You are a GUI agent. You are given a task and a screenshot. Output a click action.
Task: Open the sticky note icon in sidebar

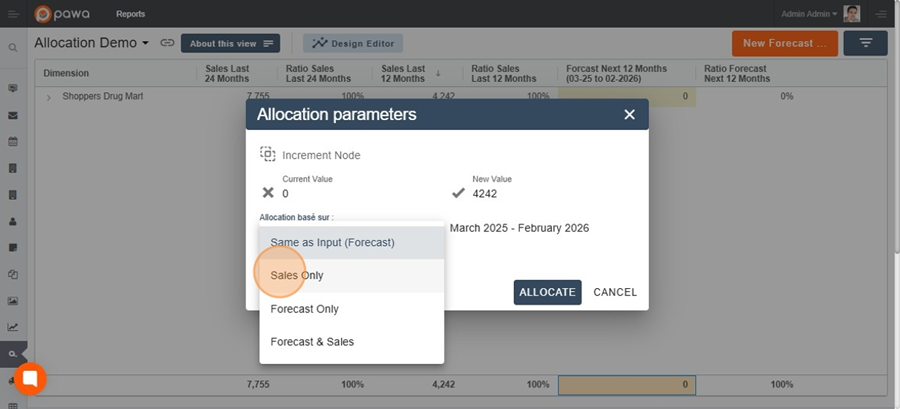point(13,248)
